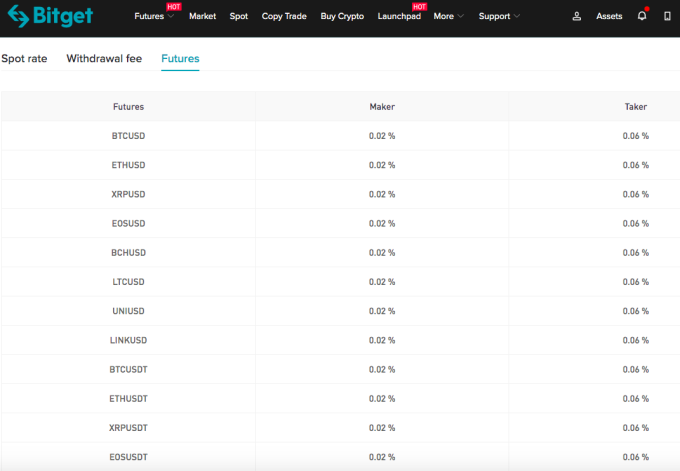680x471 pixels.
Task: Open the Market page
Action: (x=202, y=16)
